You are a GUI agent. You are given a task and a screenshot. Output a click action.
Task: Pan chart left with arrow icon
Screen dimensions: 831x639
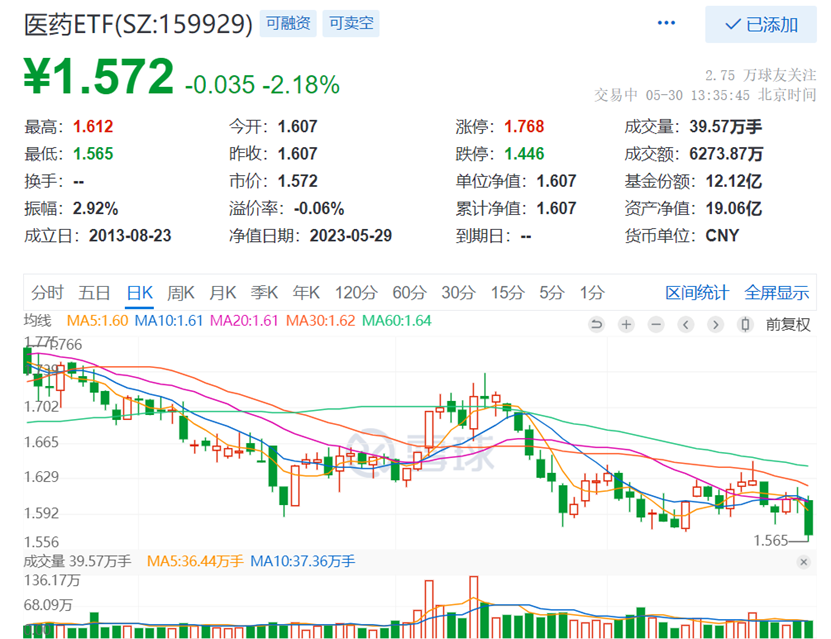click(x=686, y=324)
